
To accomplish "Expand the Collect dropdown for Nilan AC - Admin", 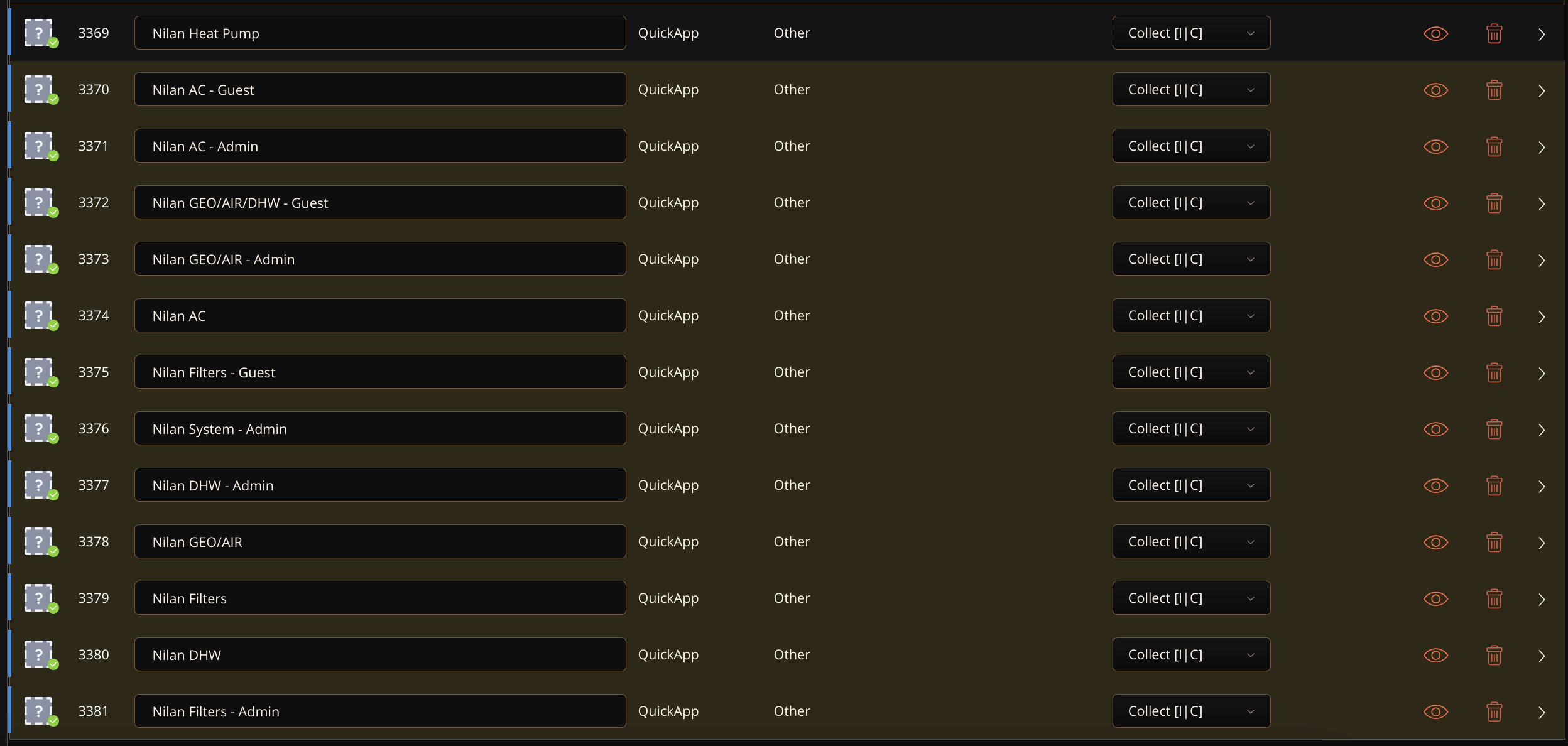I will coord(1191,146).
